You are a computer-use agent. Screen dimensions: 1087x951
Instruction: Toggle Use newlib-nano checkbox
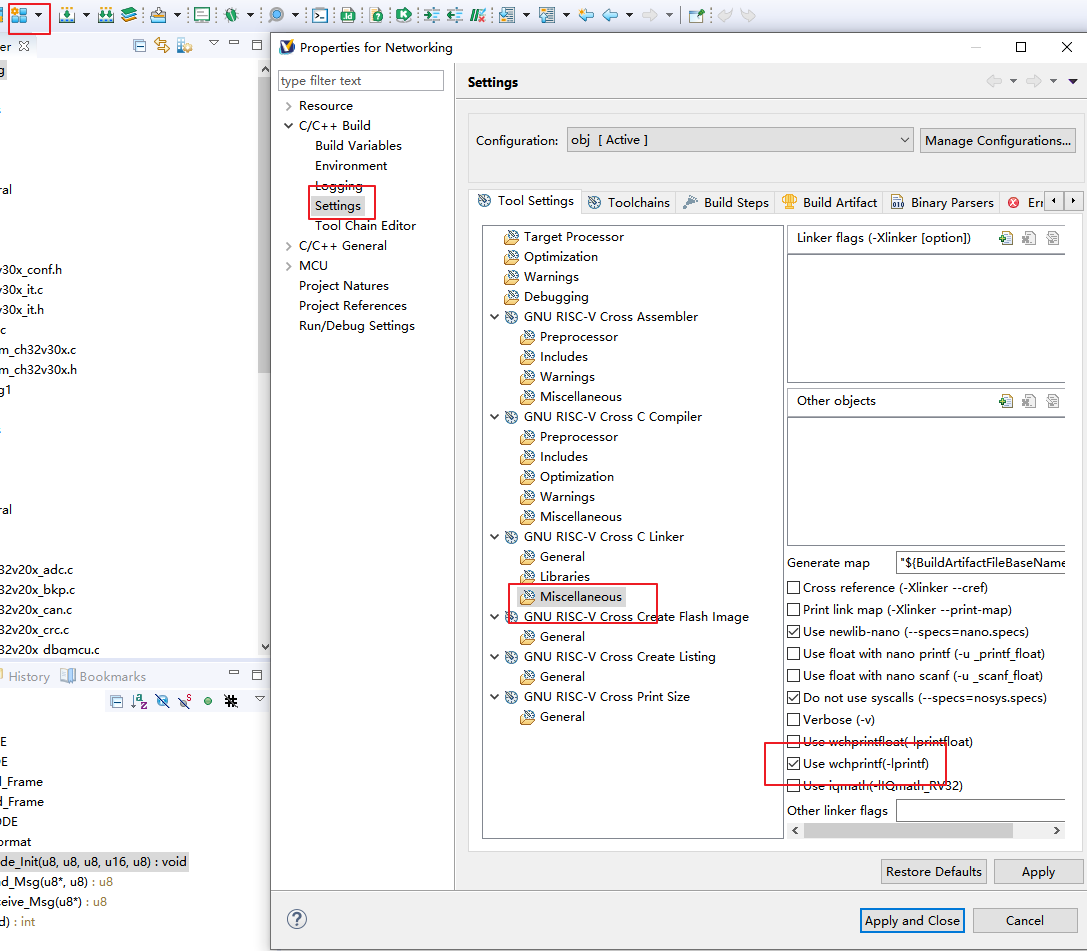click(x=794, y=632)
